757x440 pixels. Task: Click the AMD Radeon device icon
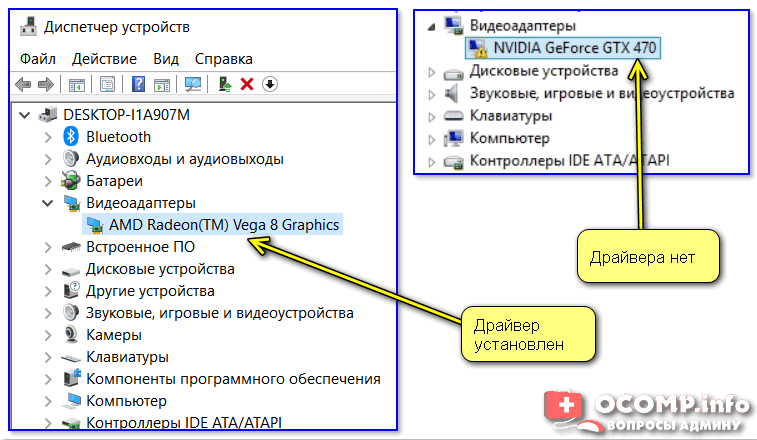click(95, 225)
